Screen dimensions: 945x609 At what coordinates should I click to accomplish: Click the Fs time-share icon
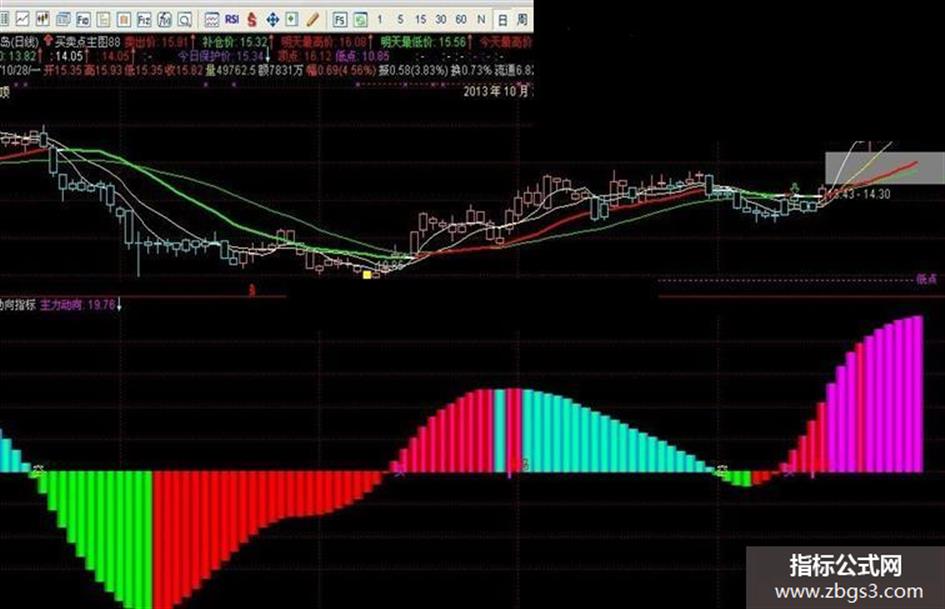click(x=340, y=20)
